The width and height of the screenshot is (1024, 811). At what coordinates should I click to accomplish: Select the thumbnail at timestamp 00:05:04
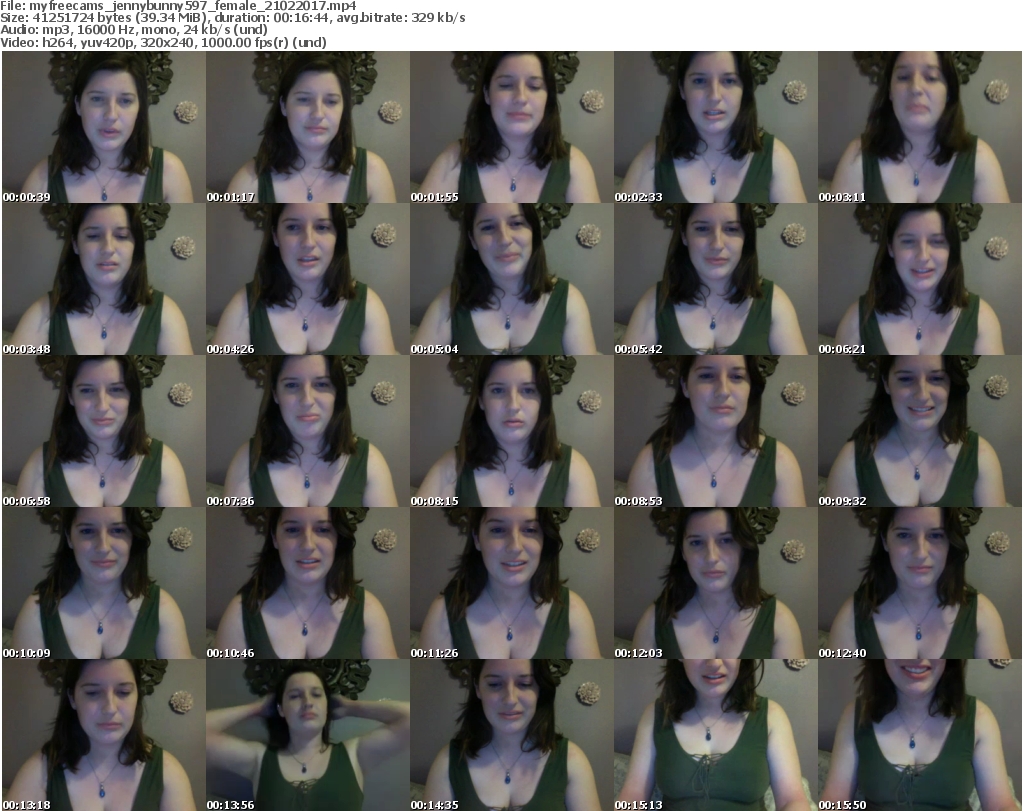pyautogui.click(x=511, y=279)
